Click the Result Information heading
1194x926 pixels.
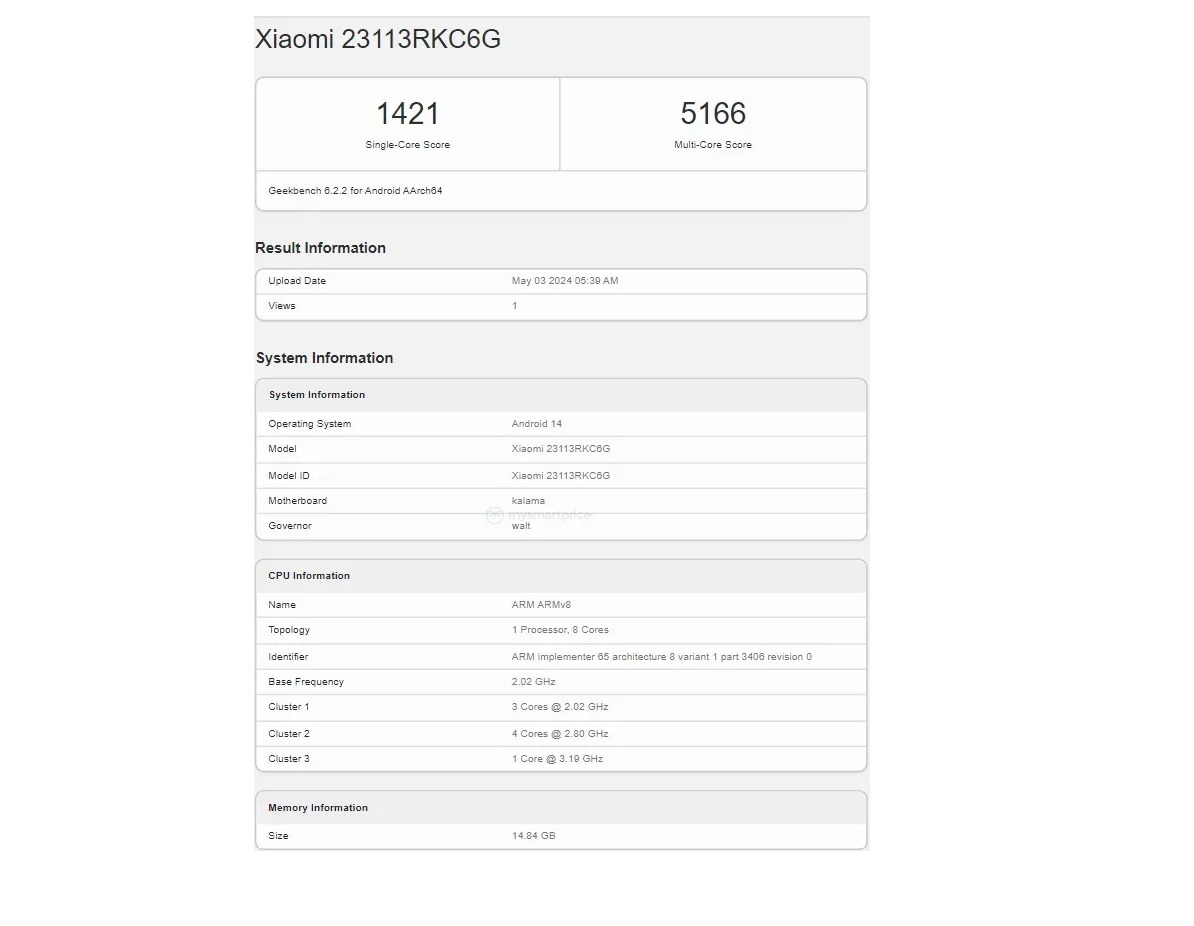[x=320, y=248]
